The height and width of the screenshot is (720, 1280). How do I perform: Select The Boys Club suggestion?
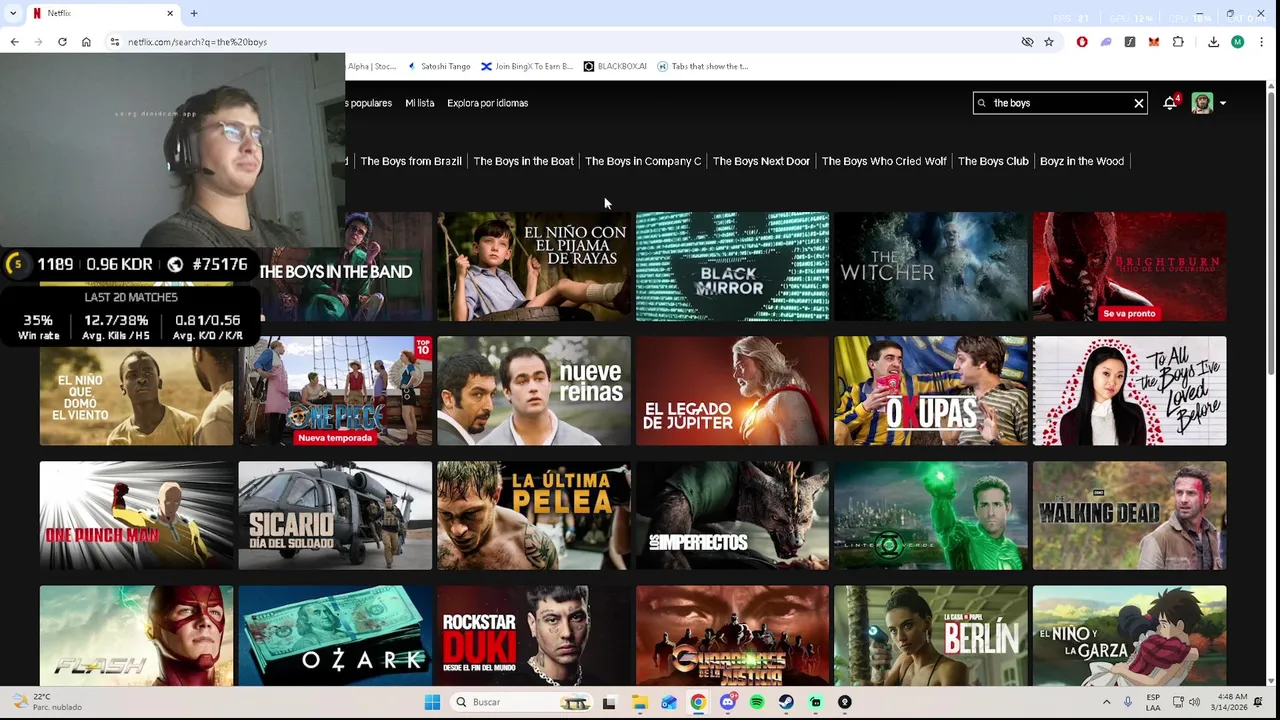[993, 161]
